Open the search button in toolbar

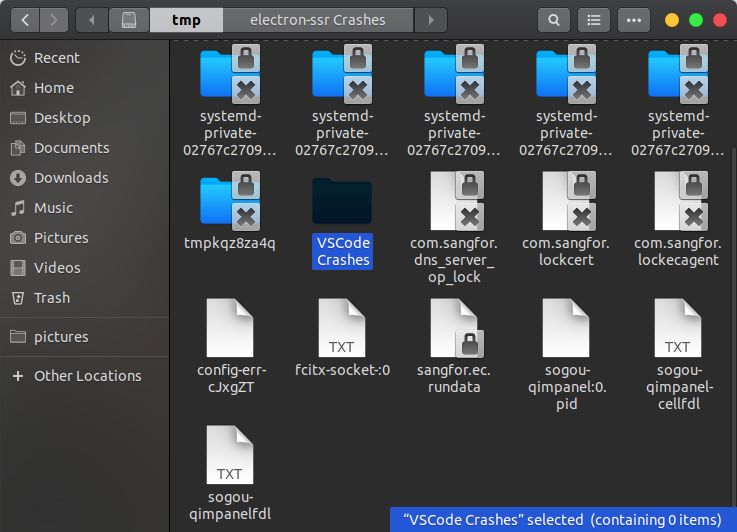click(x=554, y=20)
